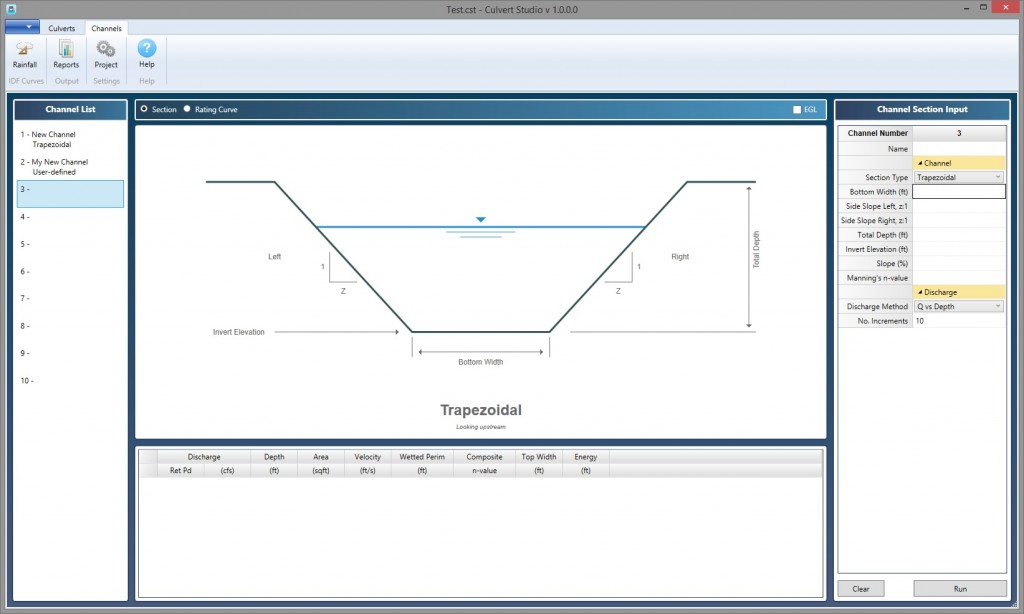Collapse the Channel section header

click(921, 162)
